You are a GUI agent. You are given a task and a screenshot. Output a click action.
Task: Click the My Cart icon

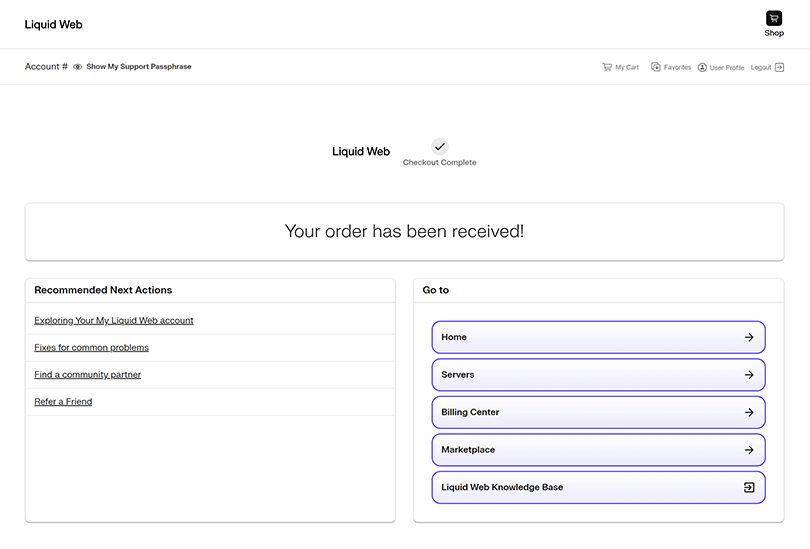[x=607, y=67]
